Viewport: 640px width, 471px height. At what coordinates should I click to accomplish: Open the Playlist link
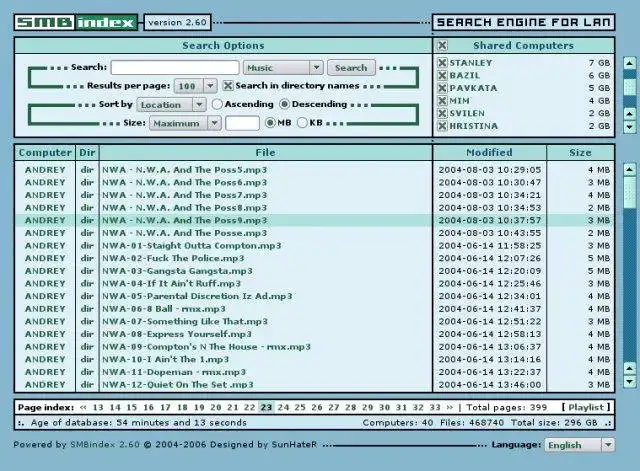[x=586, y=407]
